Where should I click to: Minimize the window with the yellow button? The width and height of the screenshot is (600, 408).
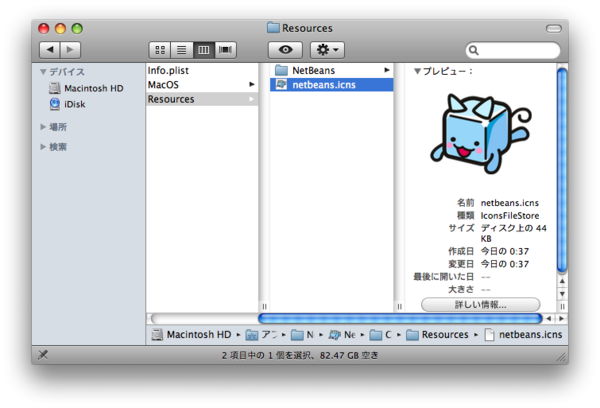(x=60, y=28)
